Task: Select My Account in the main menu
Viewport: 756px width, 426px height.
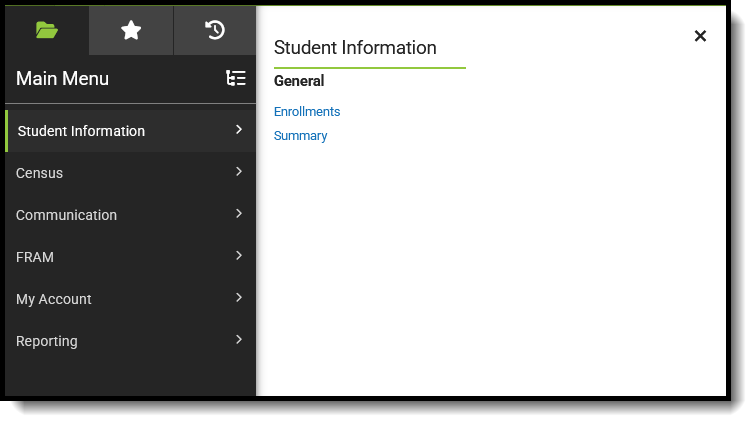Action: coord(131,299)
